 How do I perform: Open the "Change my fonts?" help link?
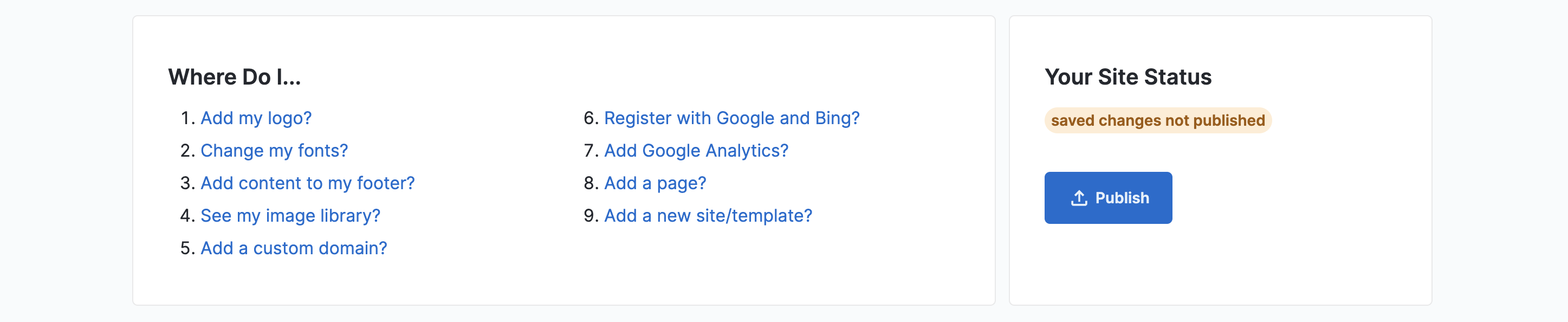274,150
